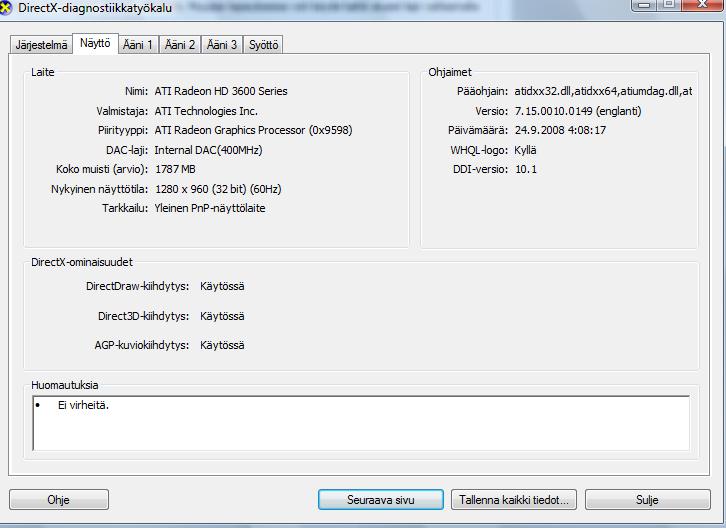
Task: Click the 'Pääohjain:' label
Action: [x=482, y=92]
